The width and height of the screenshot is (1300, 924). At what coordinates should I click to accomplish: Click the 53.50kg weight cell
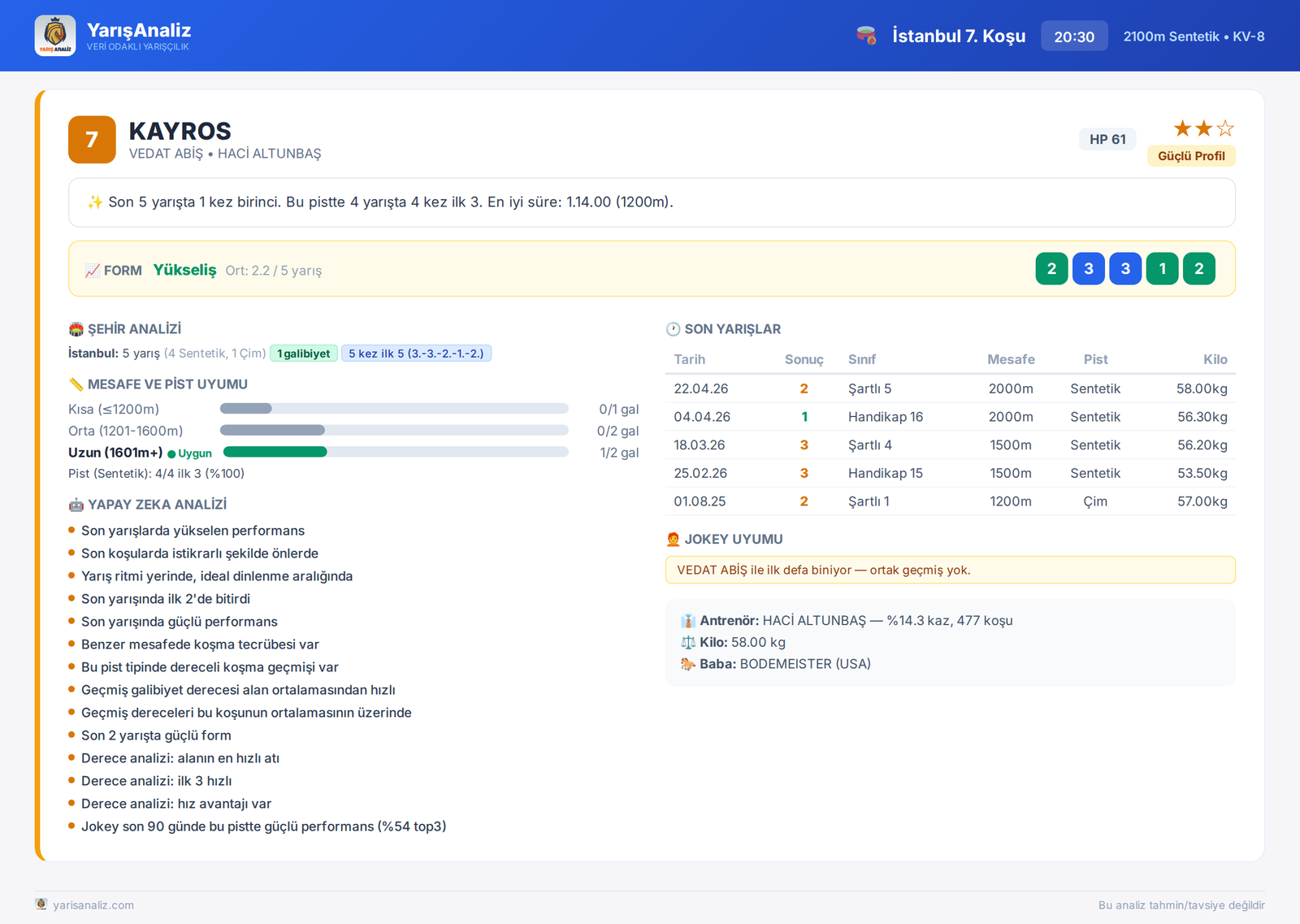pyautogui.click(x=1202, y=473)
